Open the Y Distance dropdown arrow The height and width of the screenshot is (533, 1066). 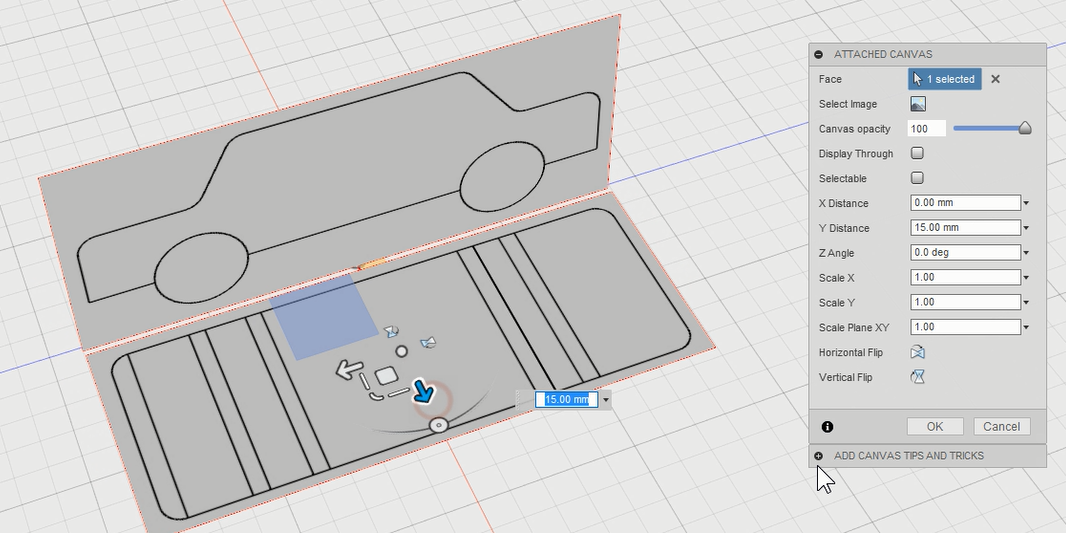coord(1026,228)
